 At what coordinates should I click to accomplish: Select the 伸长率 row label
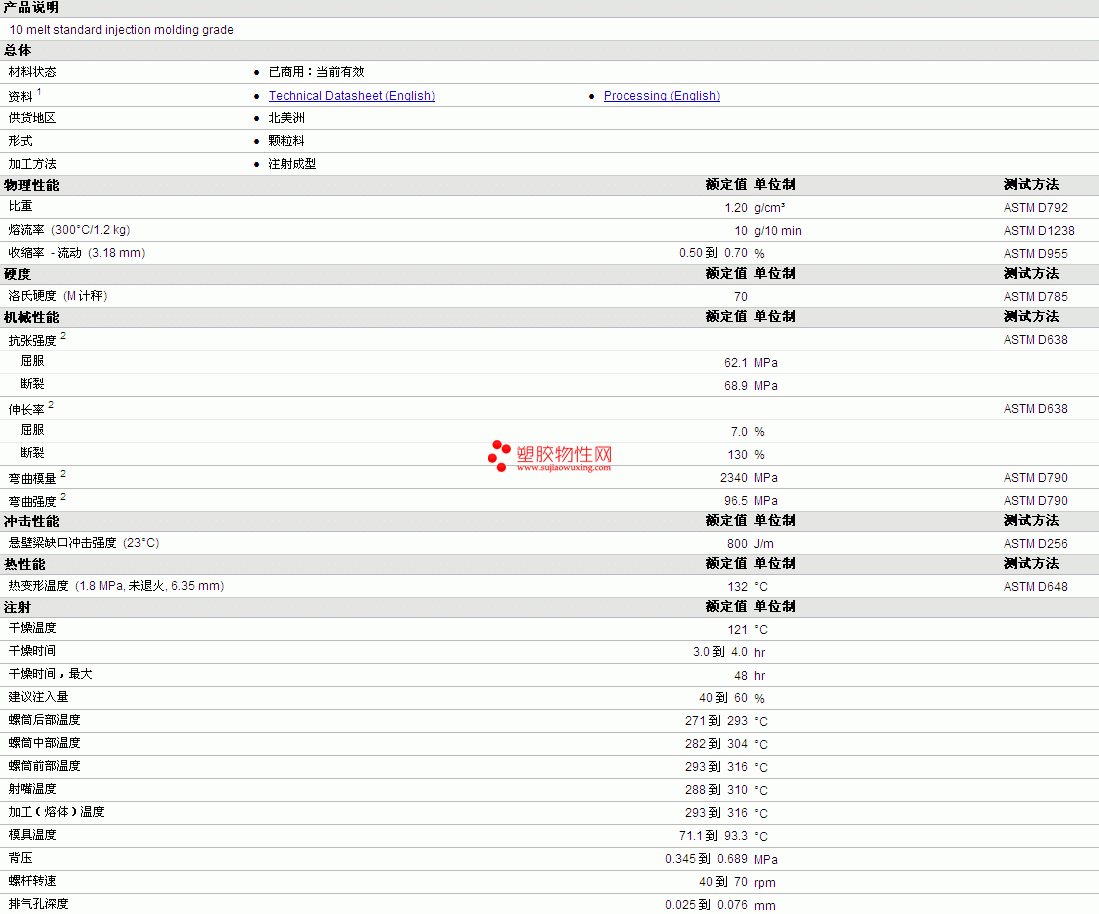tap(27, 409)
